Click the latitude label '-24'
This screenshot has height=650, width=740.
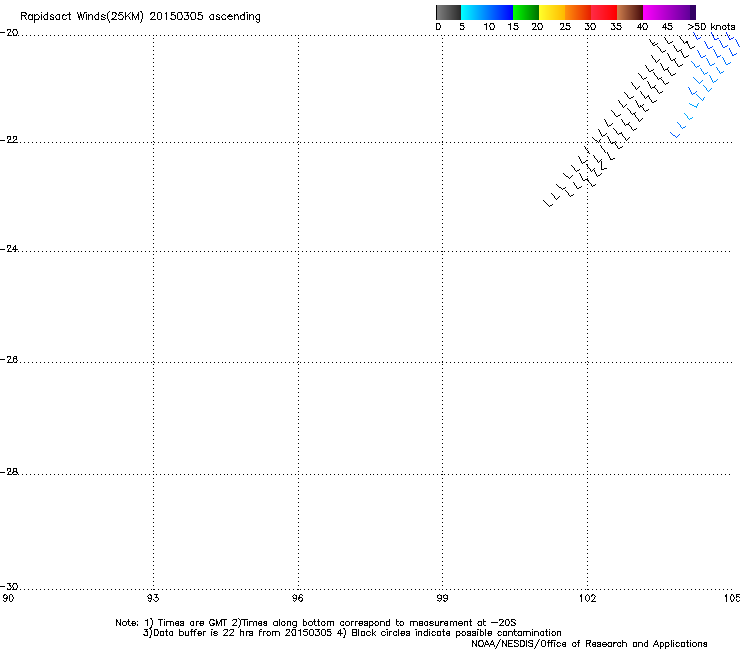pos(9,248)
